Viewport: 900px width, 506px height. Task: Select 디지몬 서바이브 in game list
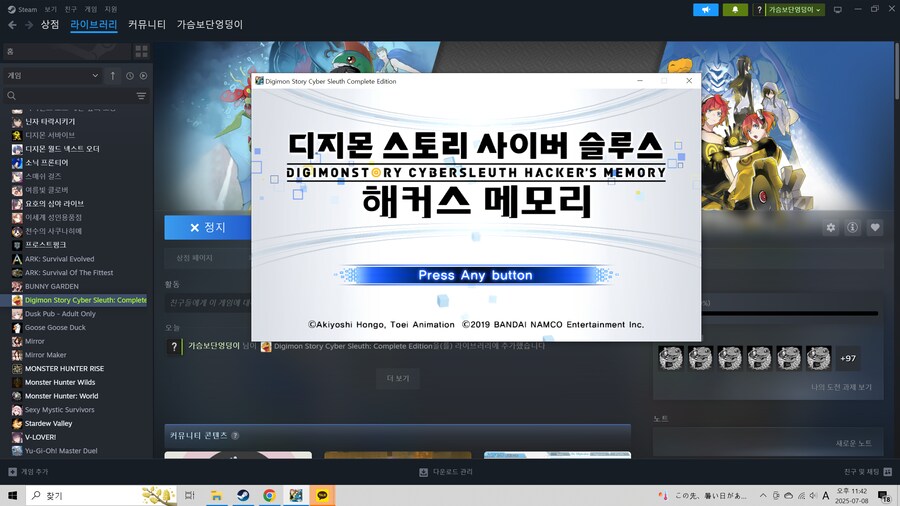click(49, 135)
